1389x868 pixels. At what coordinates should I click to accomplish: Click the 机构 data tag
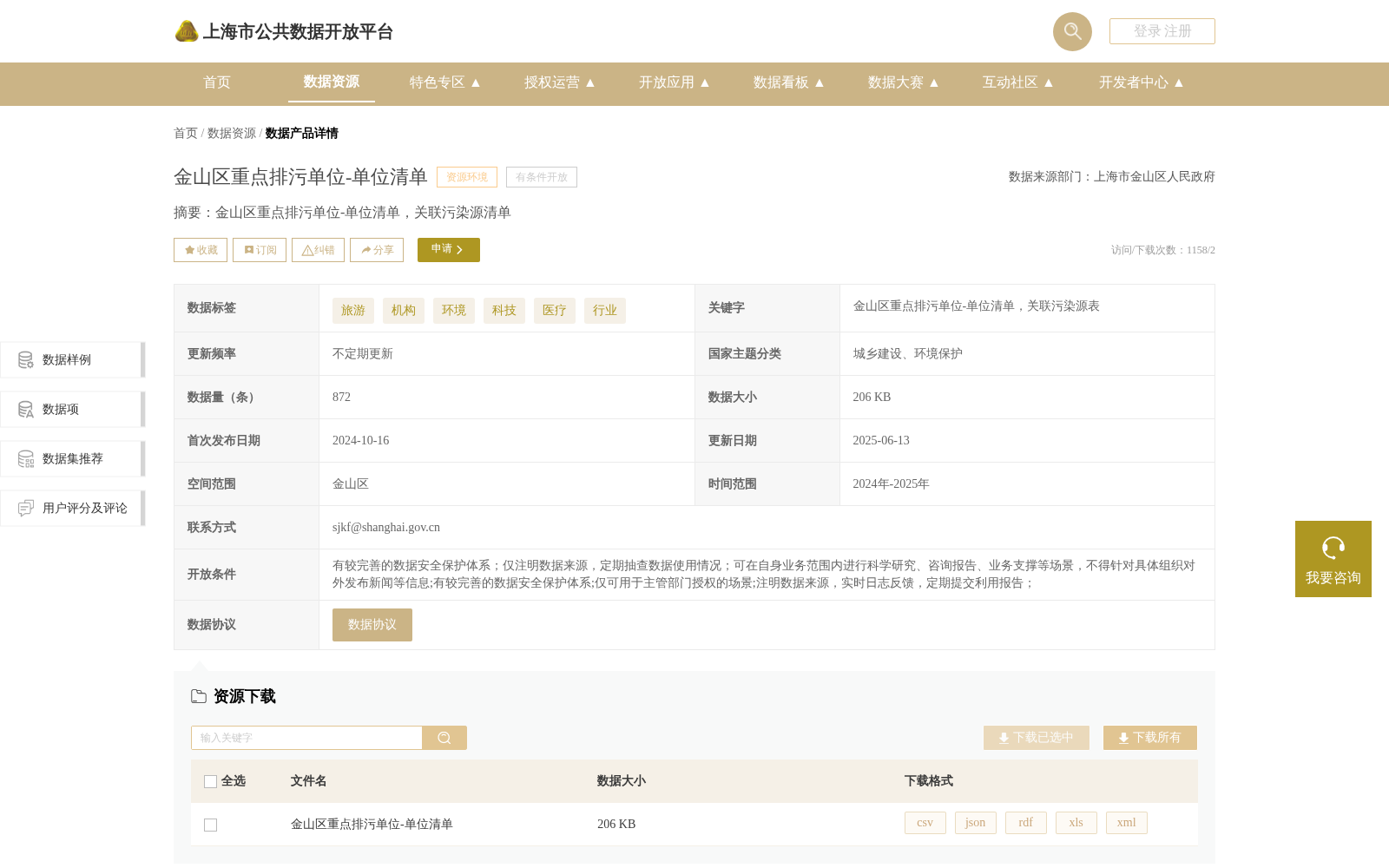click(404, 311)
